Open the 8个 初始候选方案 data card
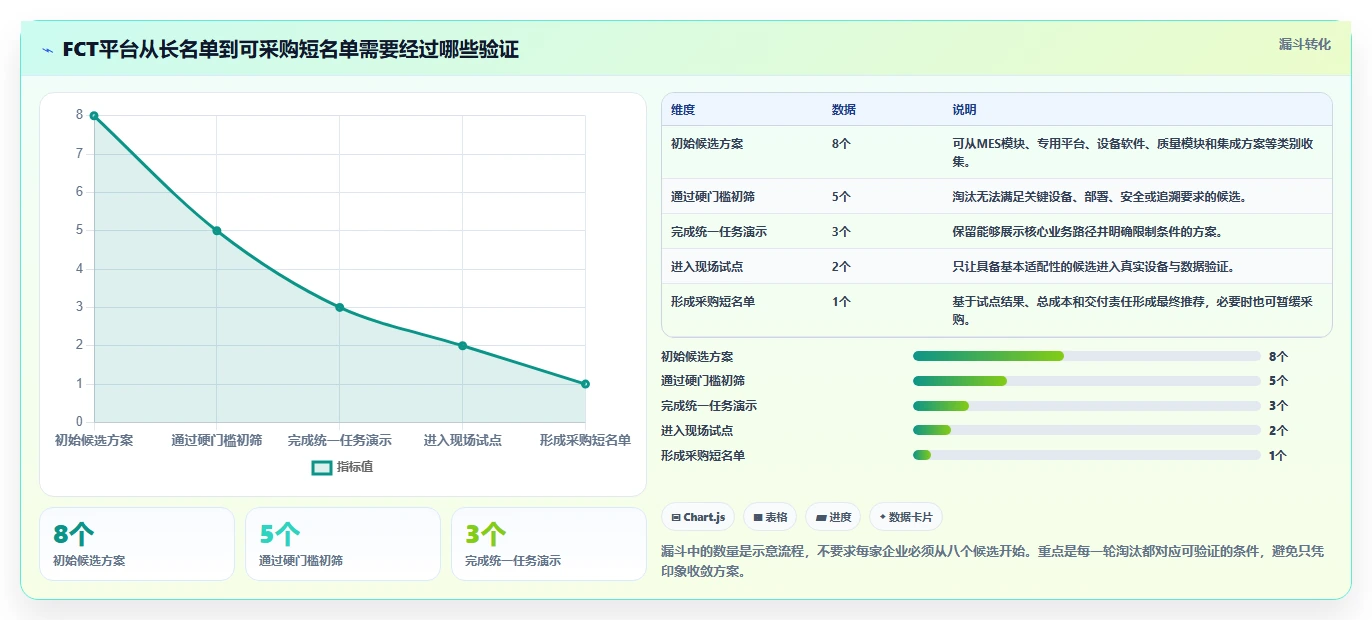The height and width of the screenshot is (620, 1372). 137,544
